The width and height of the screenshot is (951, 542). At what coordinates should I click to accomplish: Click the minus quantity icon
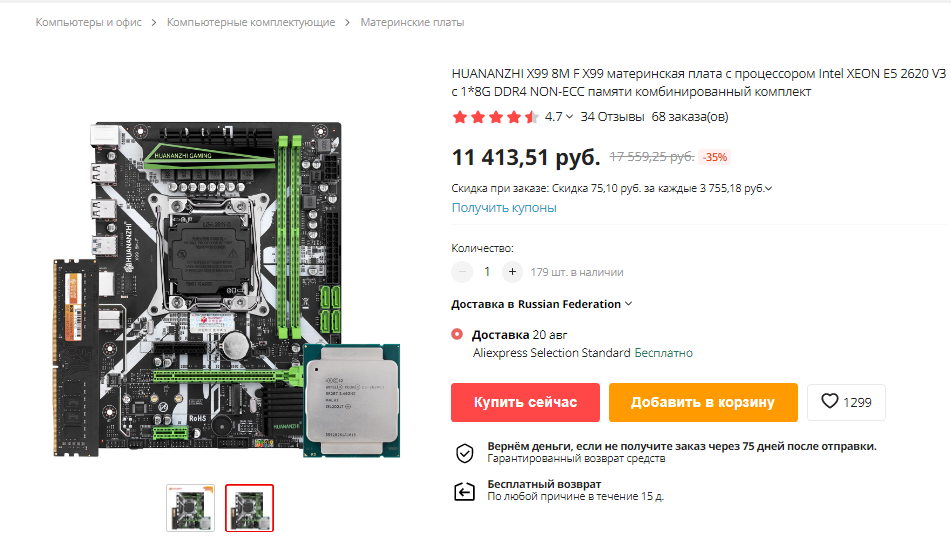(462, 272)
